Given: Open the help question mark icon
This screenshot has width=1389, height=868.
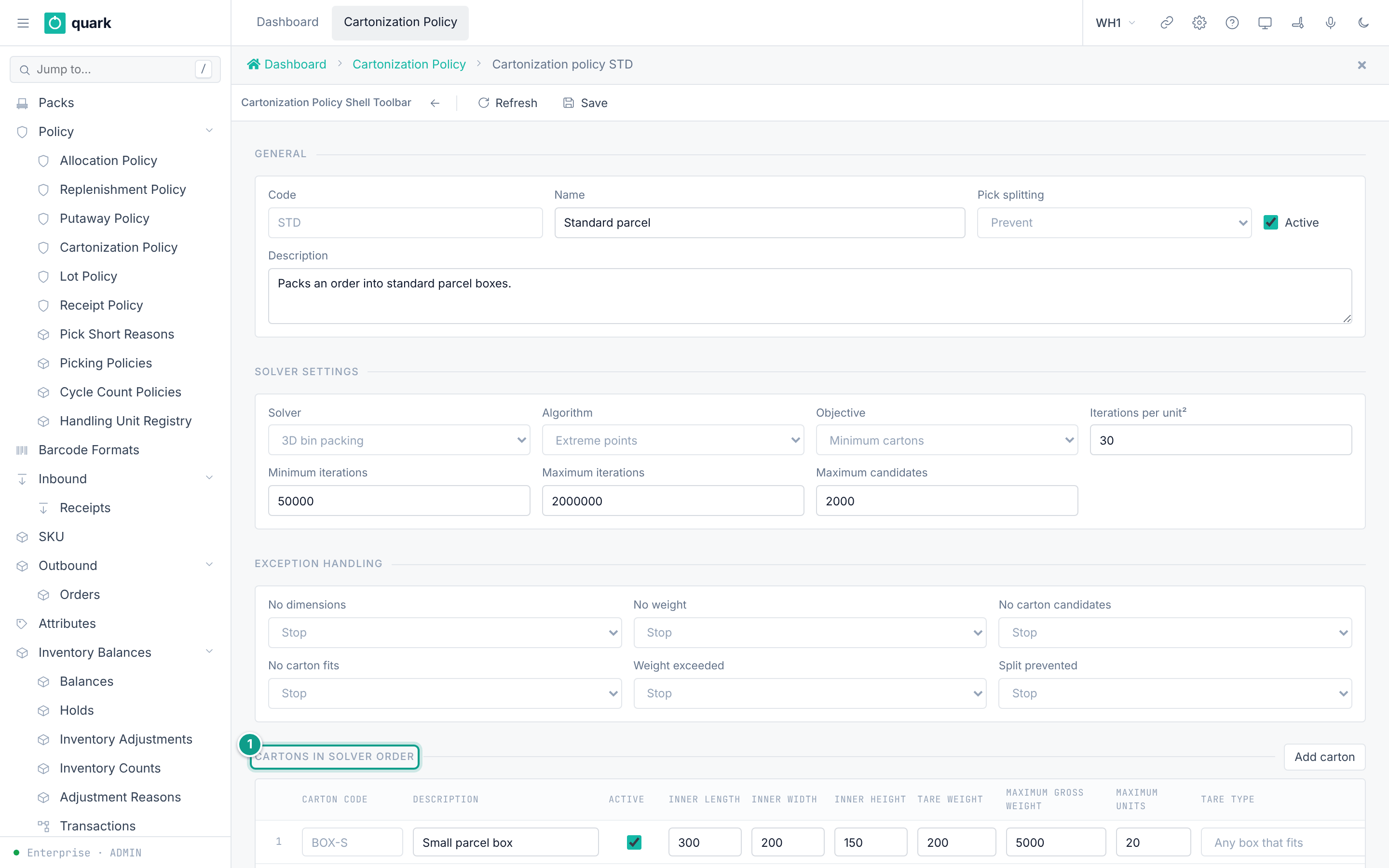Looking at the screenshot, I should coord(1232,23).
